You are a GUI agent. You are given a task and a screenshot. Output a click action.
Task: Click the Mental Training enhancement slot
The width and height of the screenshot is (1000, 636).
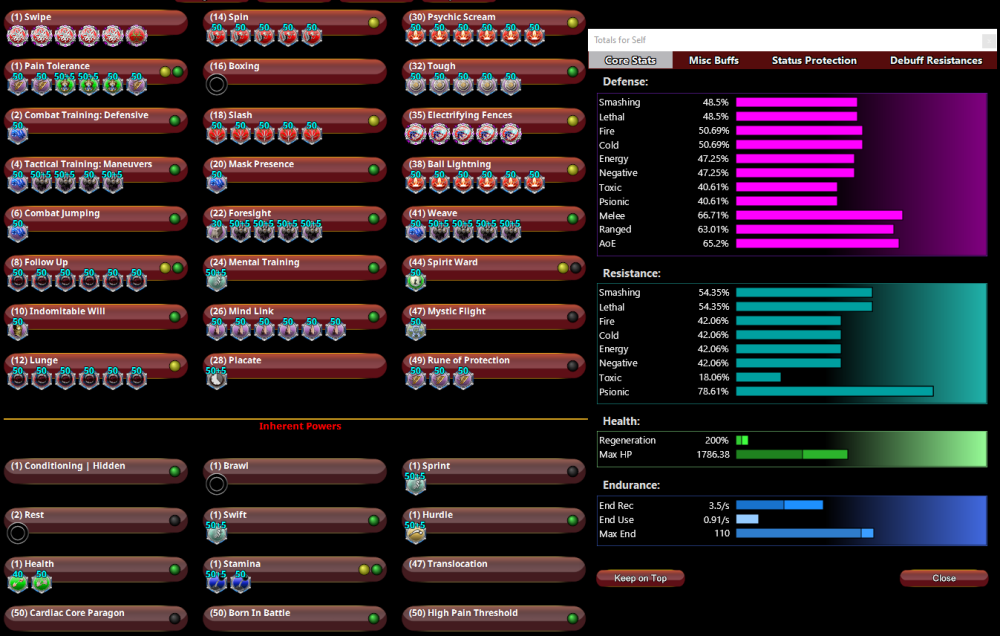tap(216, 281)
